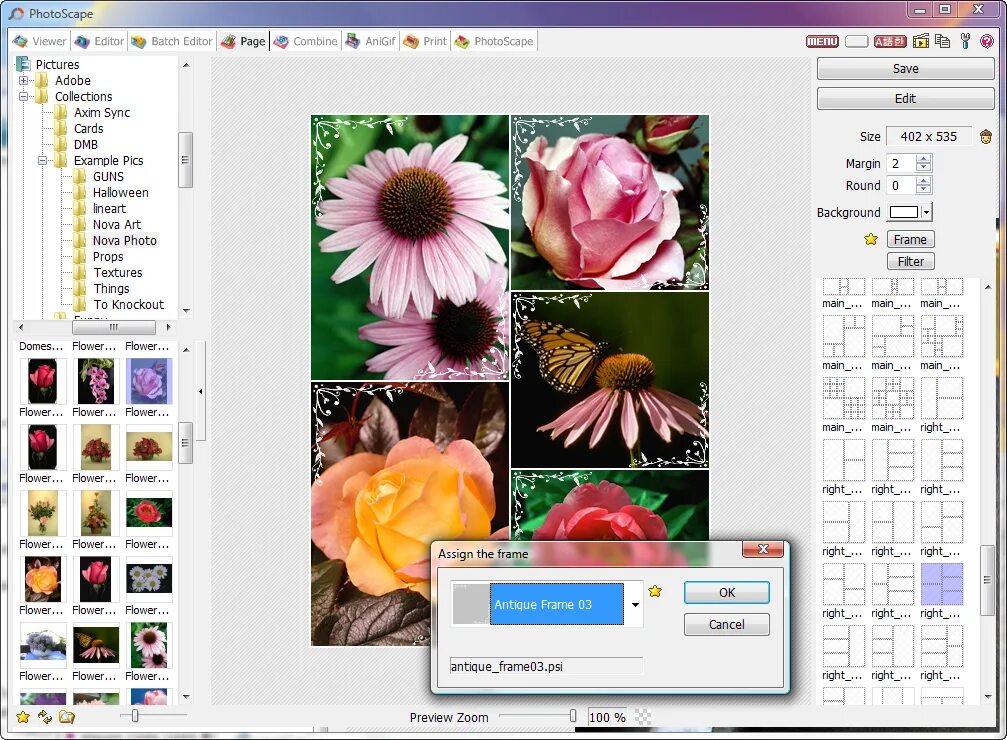Open the Combine tab

(x=305, y=41)
